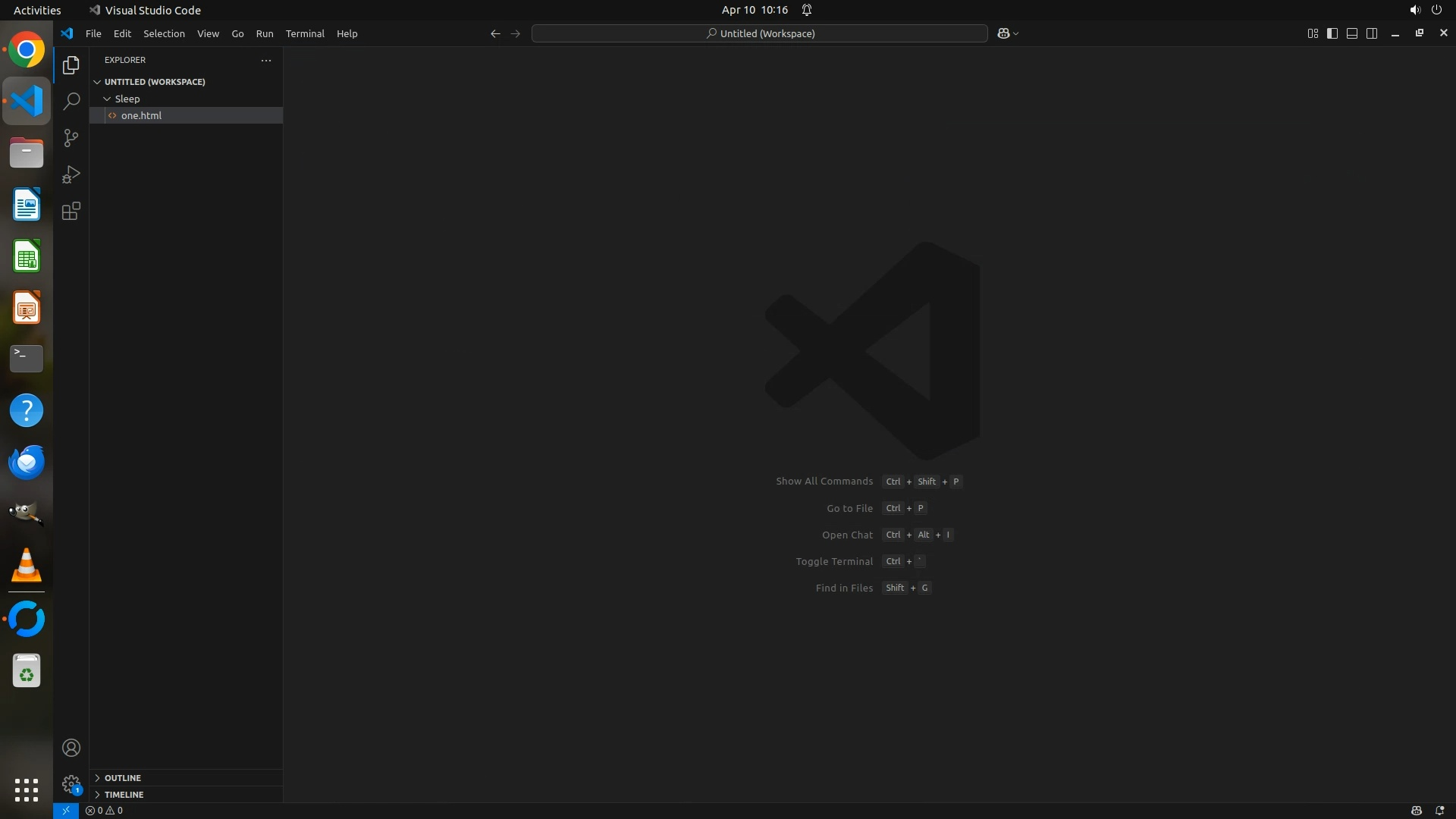Click the Customize Layout button
1456x819 pixels.
click(1313, 33)
